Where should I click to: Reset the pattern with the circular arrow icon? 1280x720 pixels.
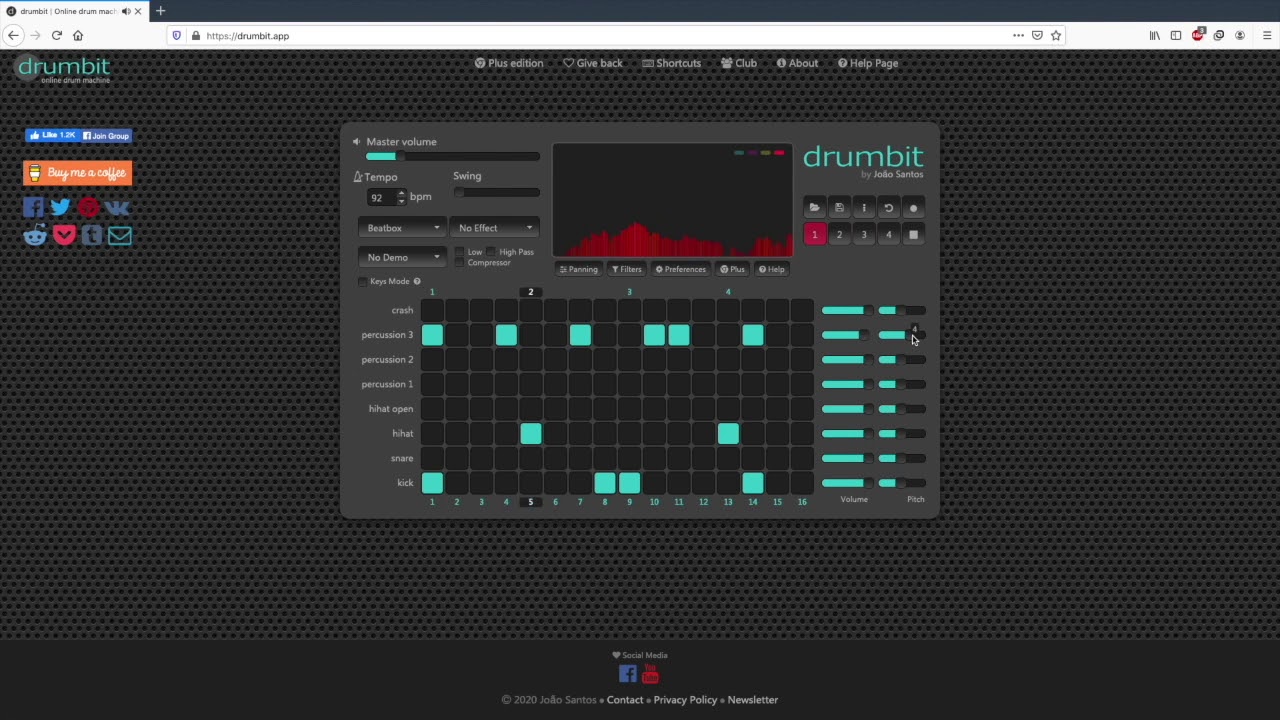pos(888,208)
